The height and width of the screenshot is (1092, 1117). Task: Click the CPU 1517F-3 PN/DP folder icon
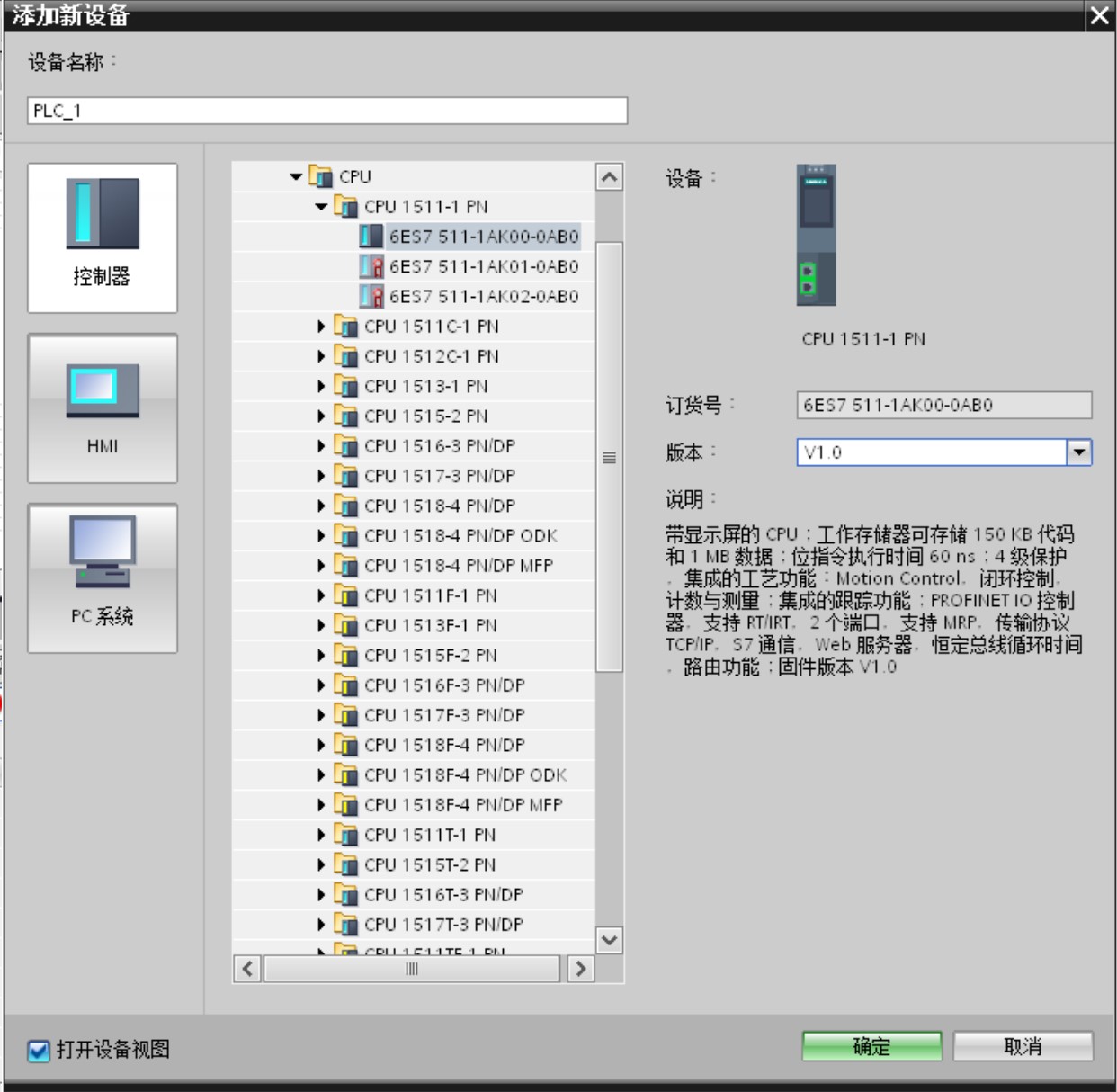coord(346,714)
